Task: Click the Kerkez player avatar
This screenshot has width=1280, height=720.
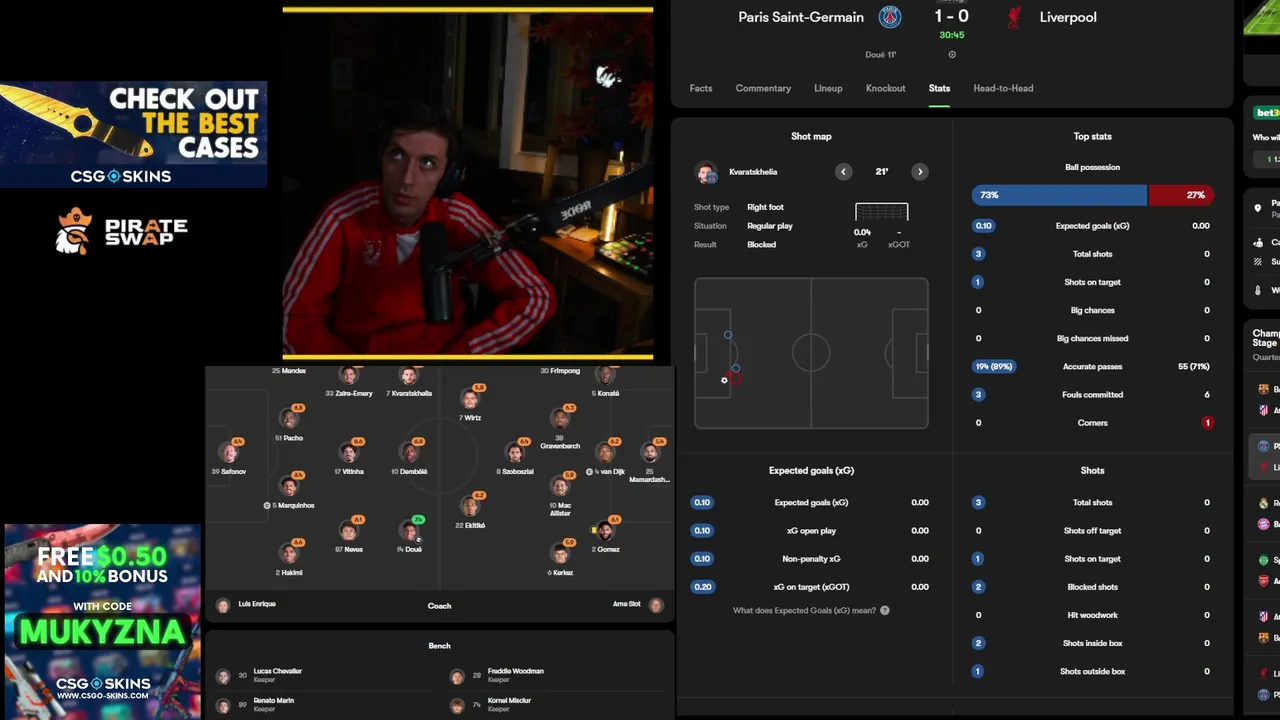Action: point(560,554)
